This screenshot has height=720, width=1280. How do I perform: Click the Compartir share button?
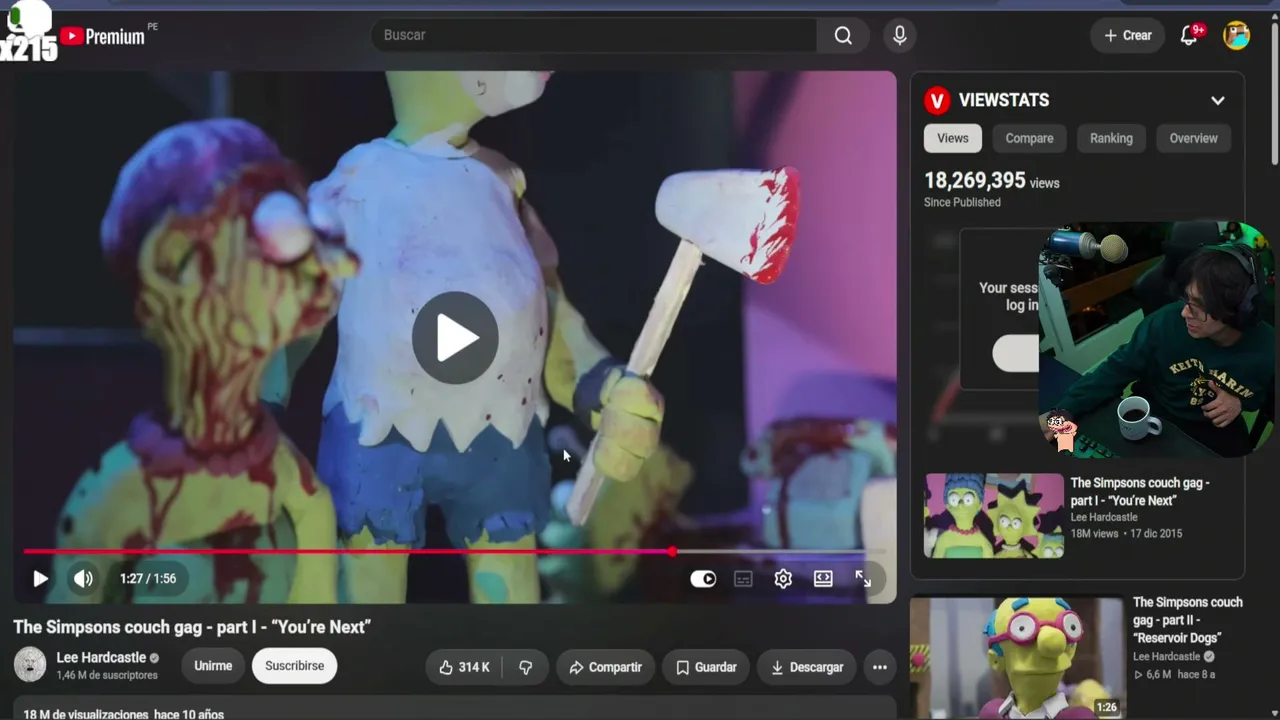pos(605,667)
